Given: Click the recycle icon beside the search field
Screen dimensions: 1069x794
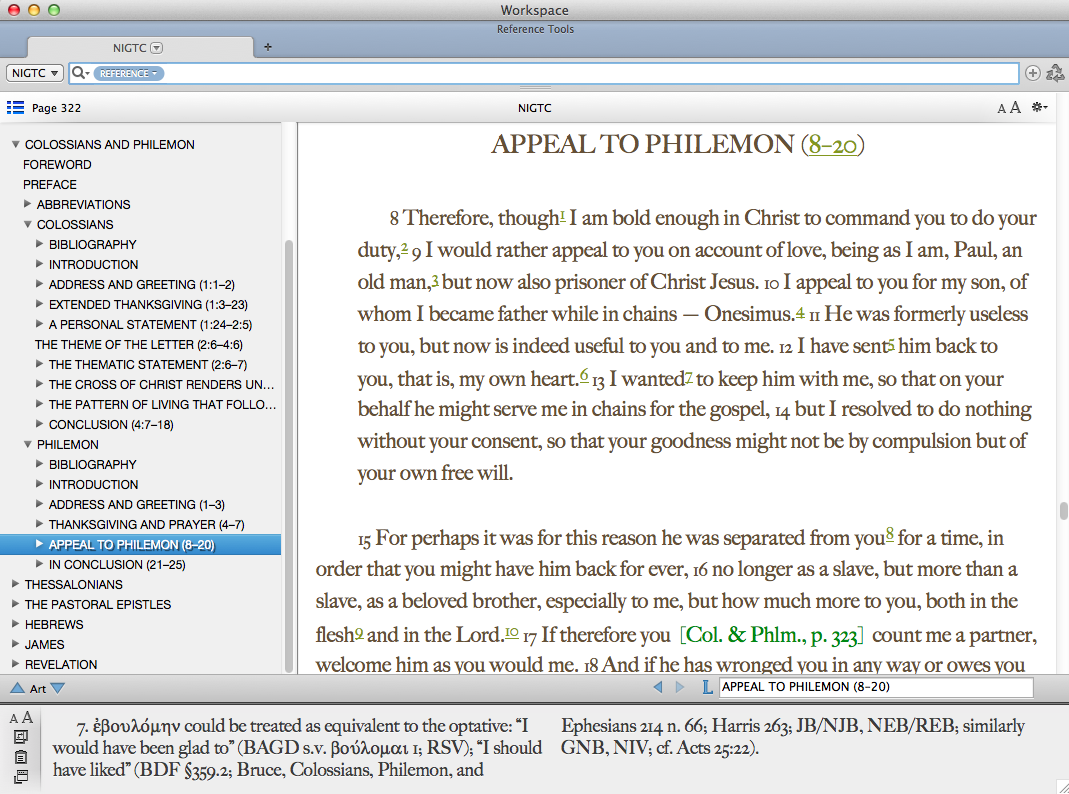Looking at the screenshot, I should pyautogui.click(x=1055, y=73).
